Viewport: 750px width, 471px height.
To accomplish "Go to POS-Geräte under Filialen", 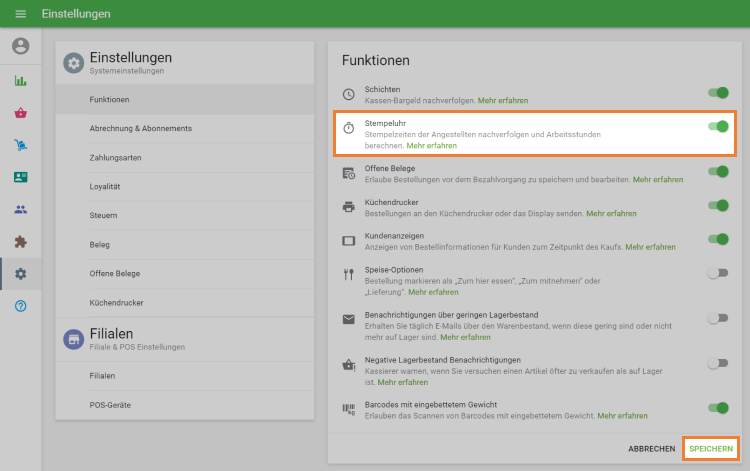I will (x=110, y=404).
